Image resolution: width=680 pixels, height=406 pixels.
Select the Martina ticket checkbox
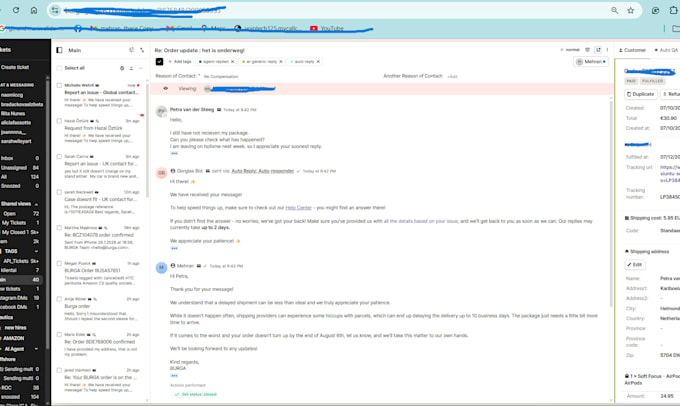[59, 228]
